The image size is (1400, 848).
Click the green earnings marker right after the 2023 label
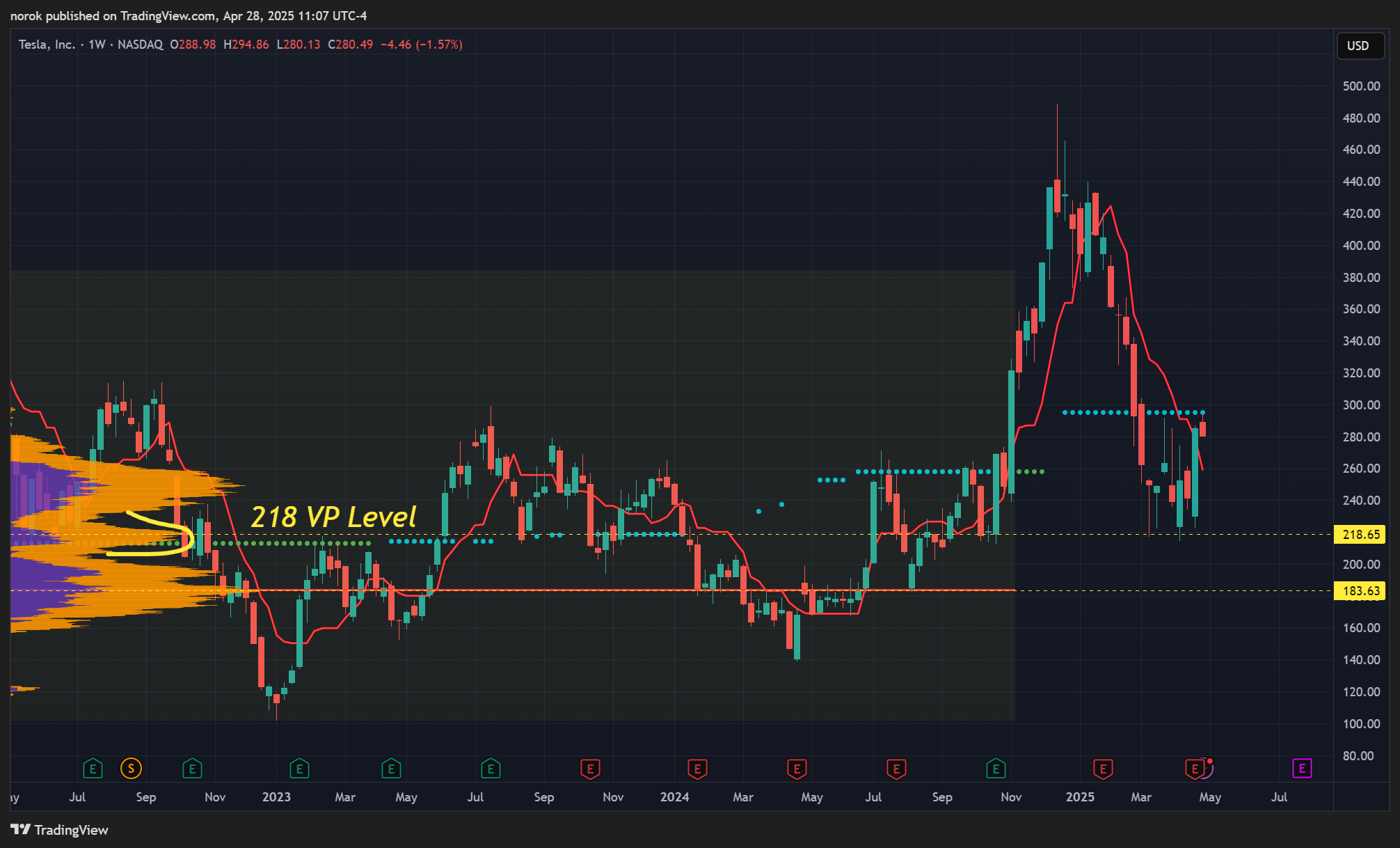(299, 769)
